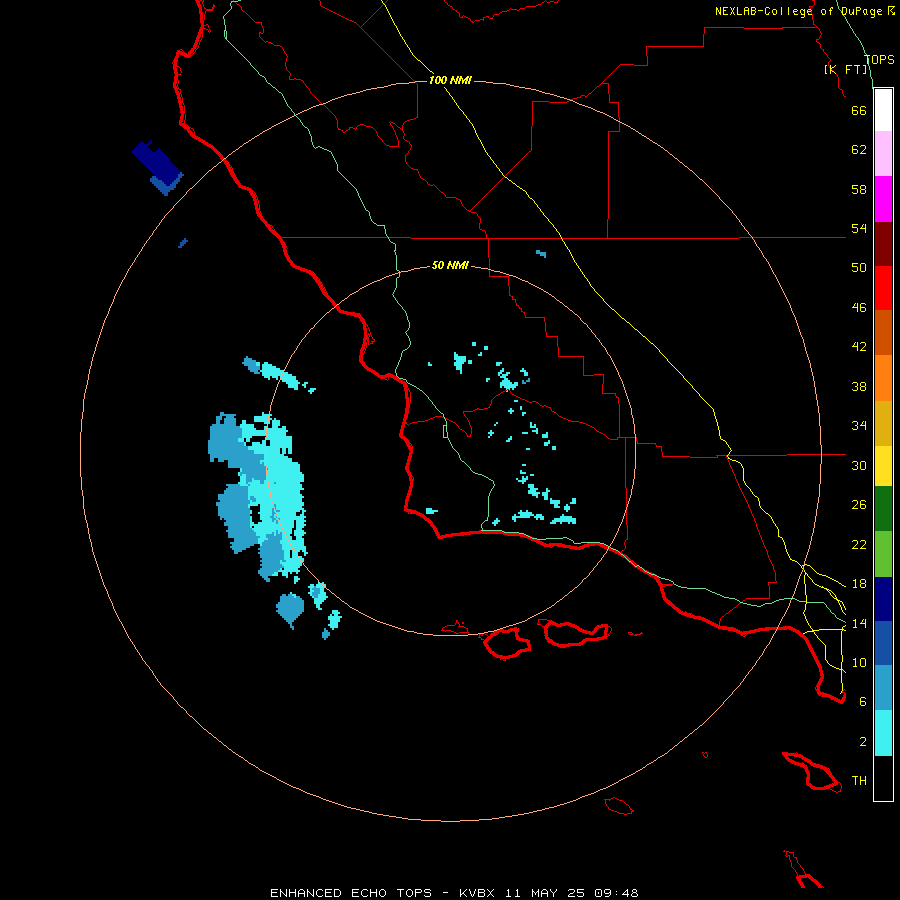Click the legend value 22

[859, 544]
